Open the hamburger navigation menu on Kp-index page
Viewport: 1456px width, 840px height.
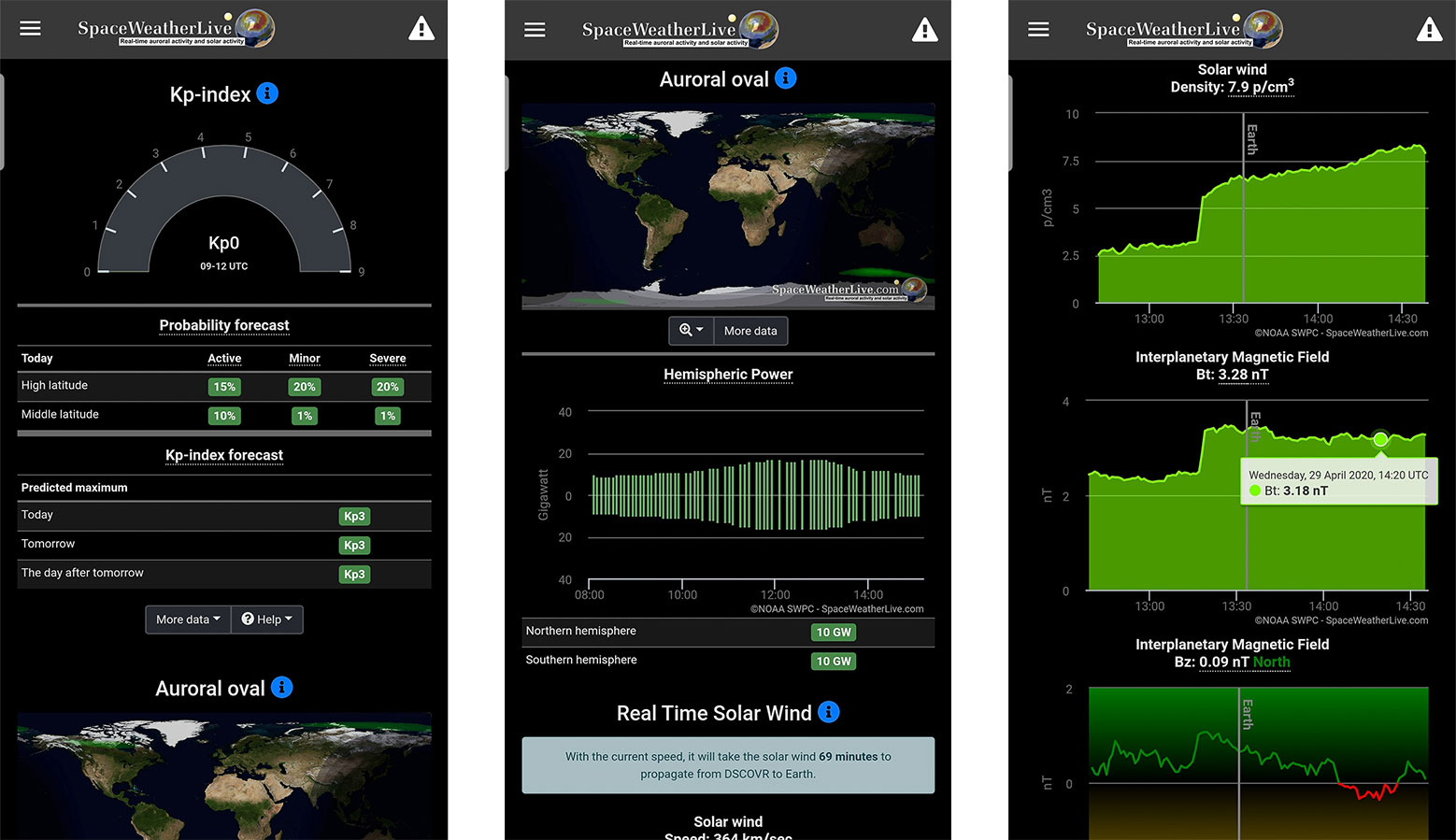click(x=30, y=28)
